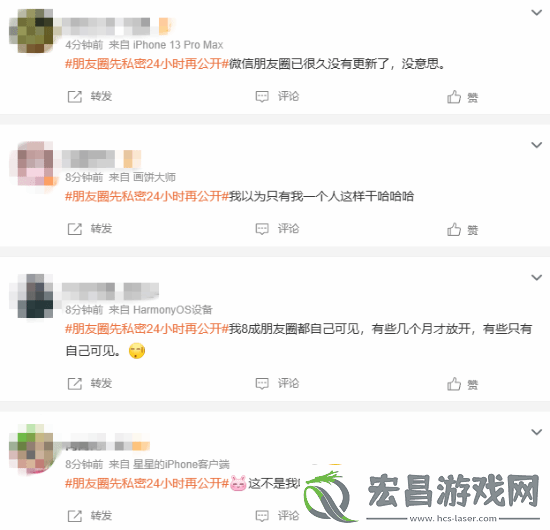
Task: Like the post from 画饼大师
Action: pyautogui.click(x=462, y=230)
